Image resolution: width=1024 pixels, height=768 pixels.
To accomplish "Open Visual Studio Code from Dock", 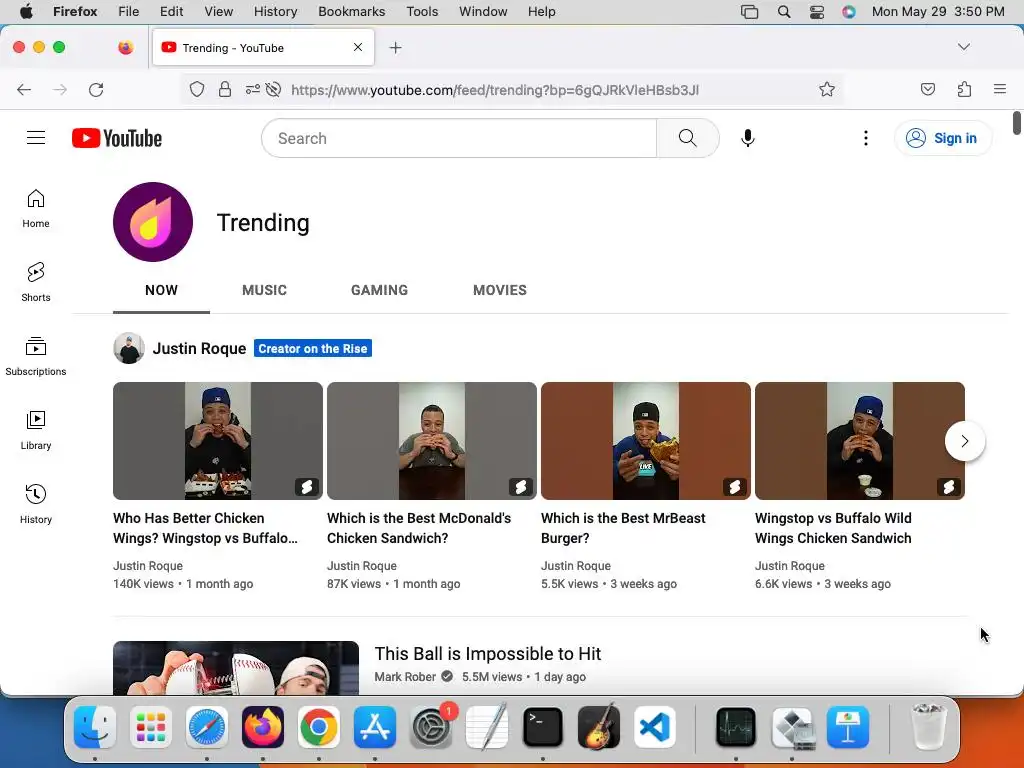I will (654, 727).
